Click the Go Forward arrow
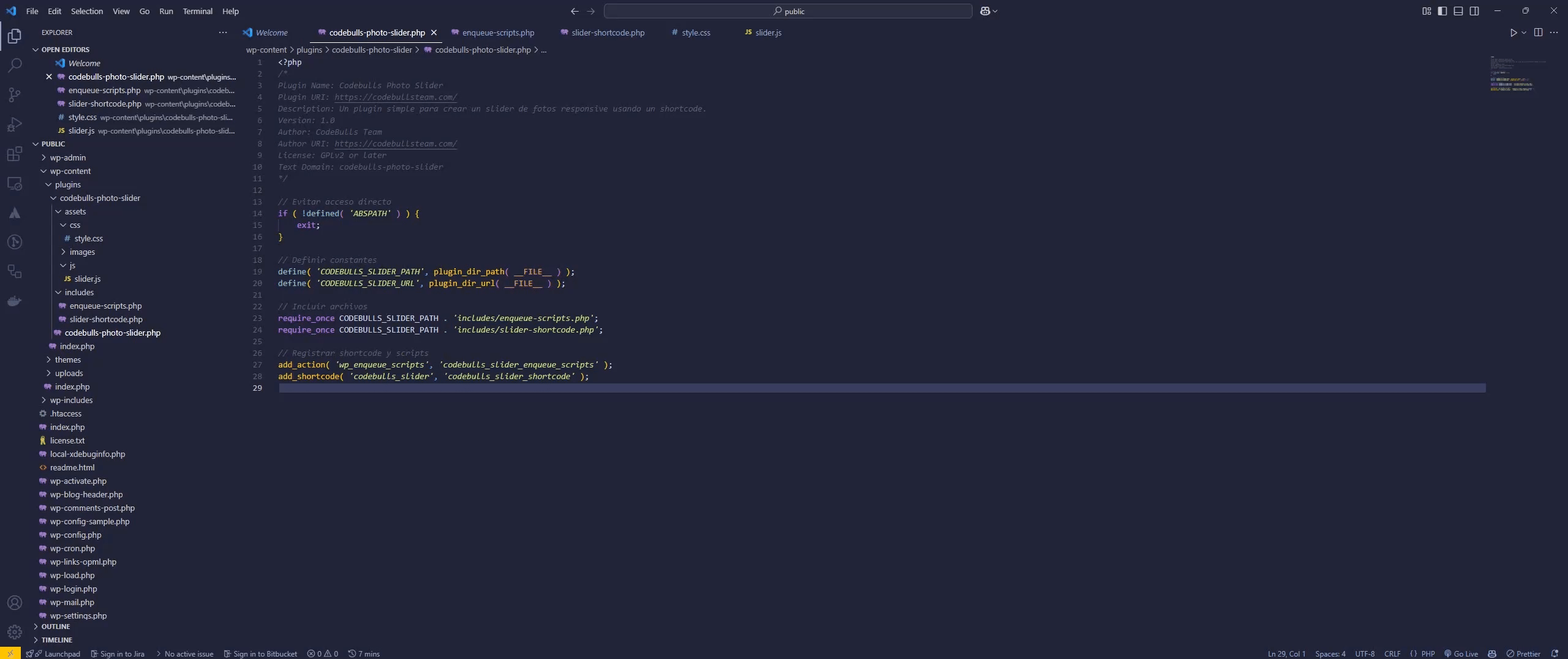1568x659 pixels. (x=590, y=11)
